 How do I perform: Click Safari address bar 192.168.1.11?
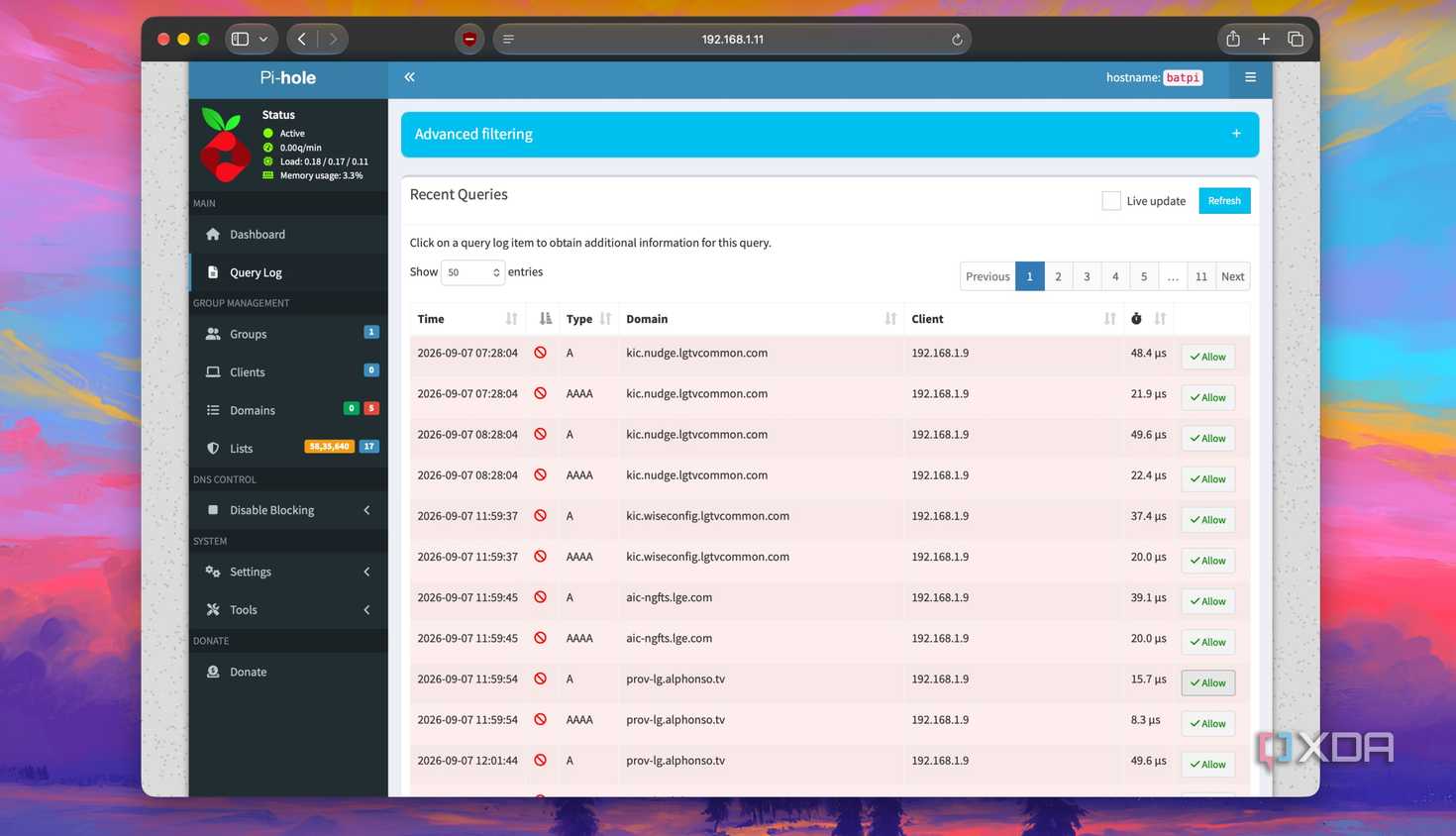(x=732, y=40)
